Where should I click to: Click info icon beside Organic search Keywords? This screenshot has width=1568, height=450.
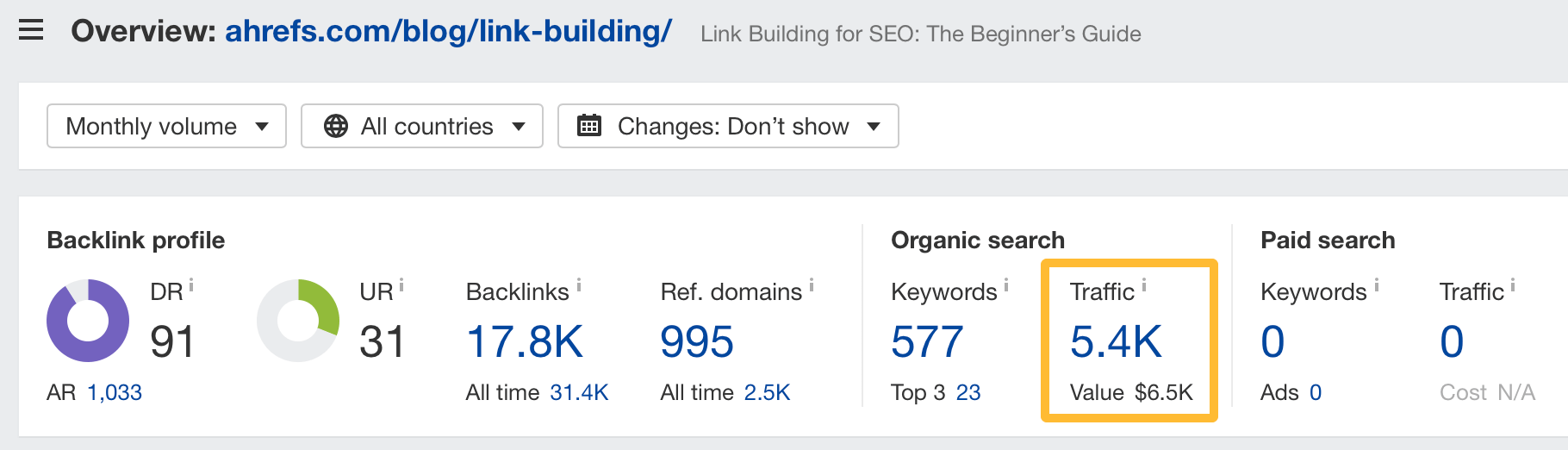1006,284
